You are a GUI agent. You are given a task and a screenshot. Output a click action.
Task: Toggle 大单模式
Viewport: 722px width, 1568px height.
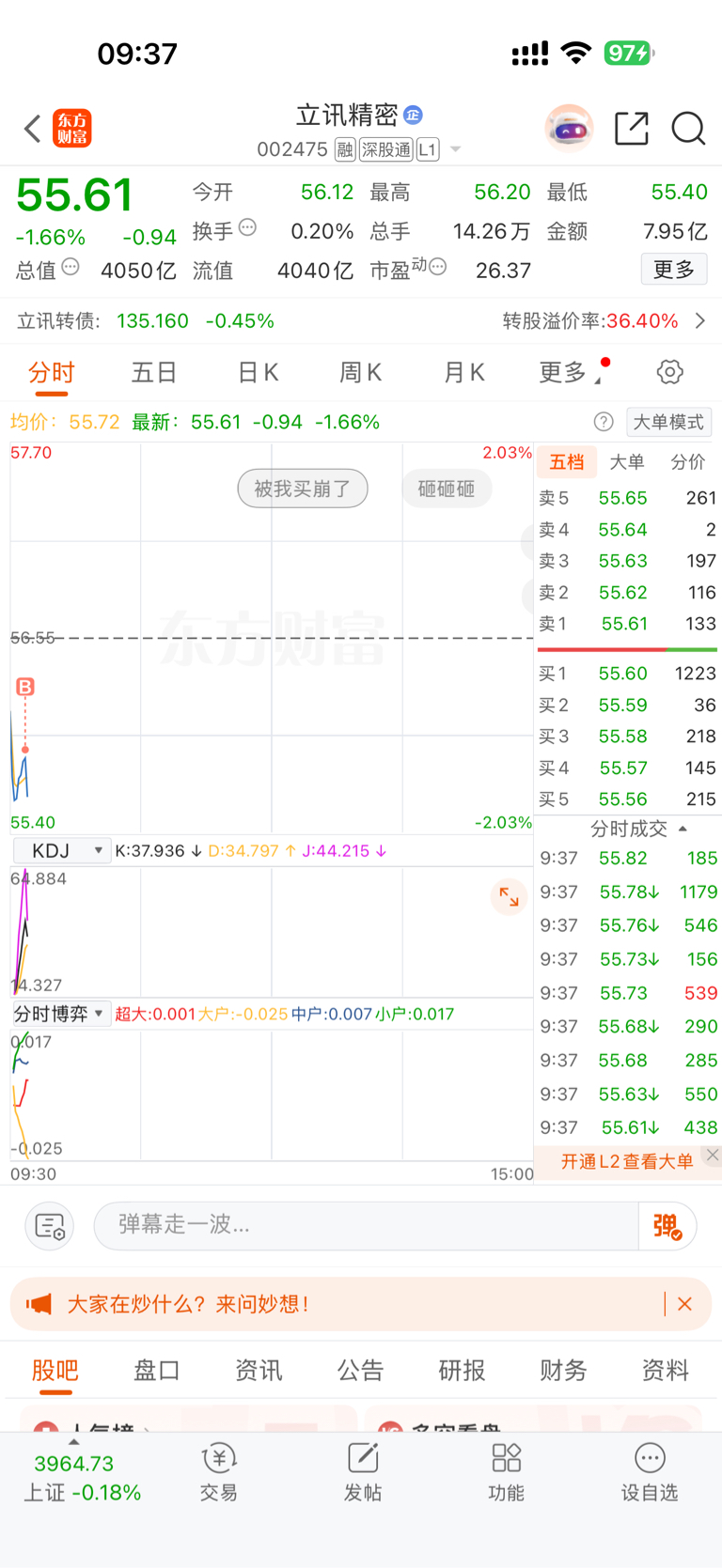tap(668, 422)
